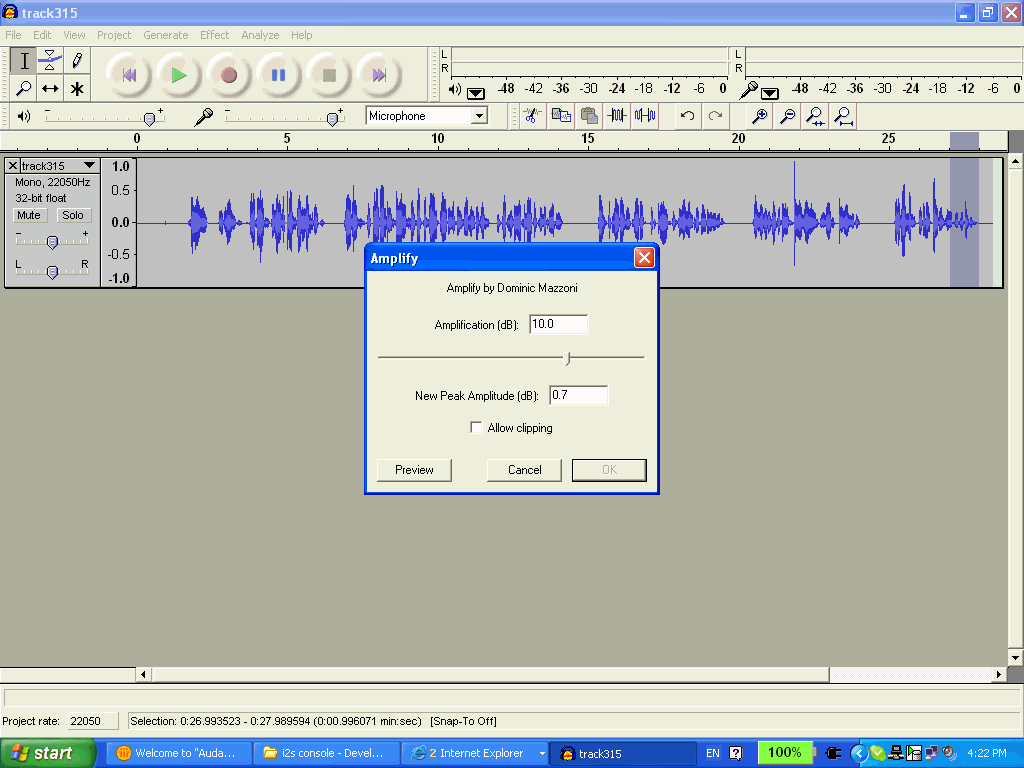Mute the track315 audio track
The height and width of the screenshot is (768, 1024).
pos(29,215)
